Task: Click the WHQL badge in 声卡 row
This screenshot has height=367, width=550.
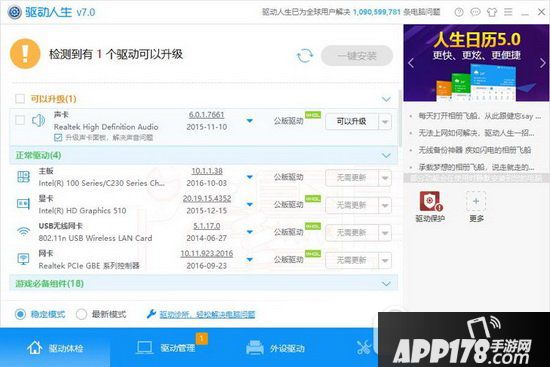Action: (313, 115)
